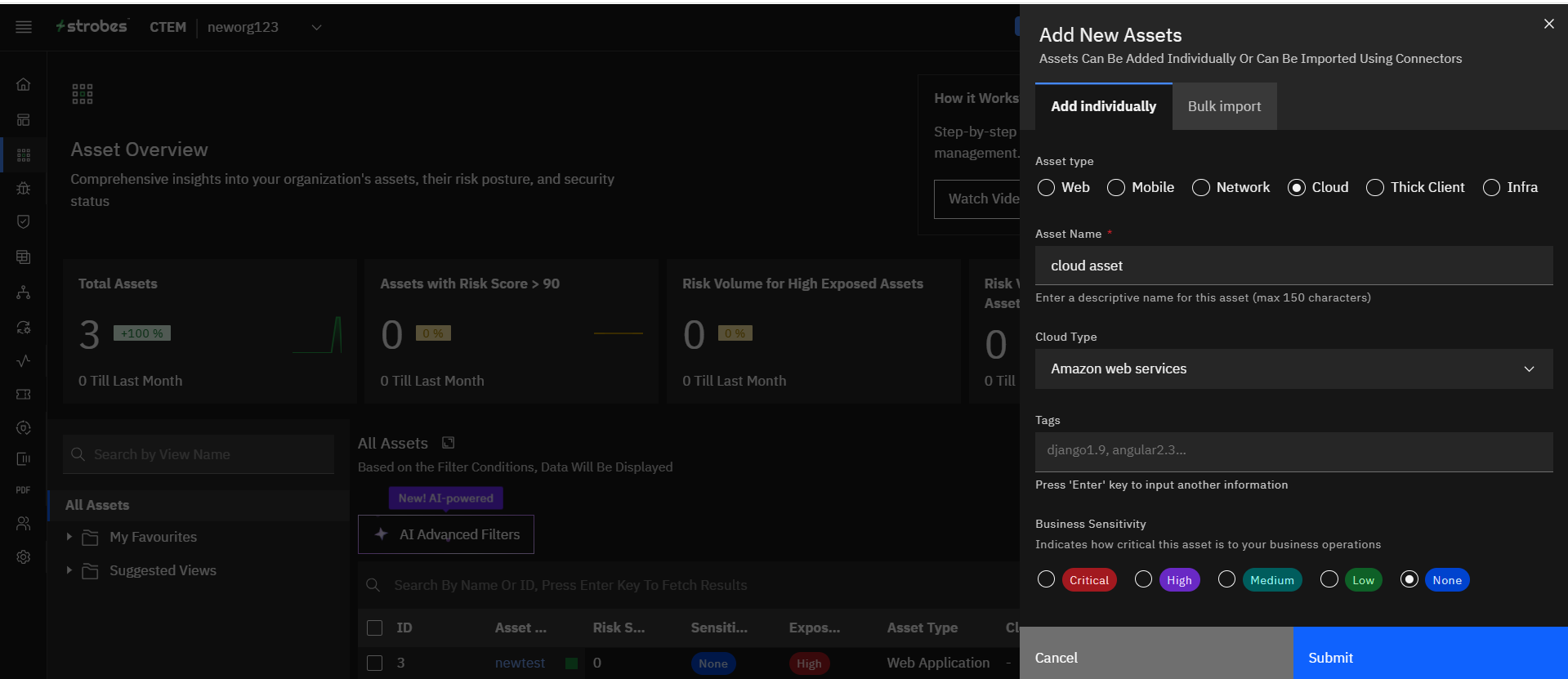
Task: Click the grid icon above Asset Overview
Action: pos(83,94)
